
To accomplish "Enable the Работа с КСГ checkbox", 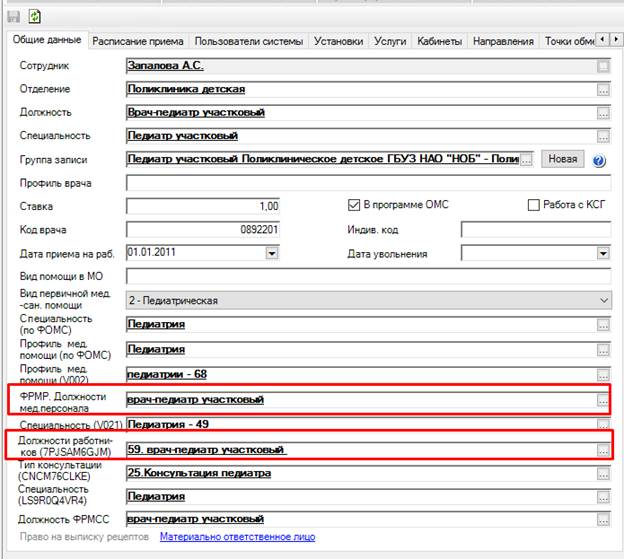I will click(x=533, y=205).
